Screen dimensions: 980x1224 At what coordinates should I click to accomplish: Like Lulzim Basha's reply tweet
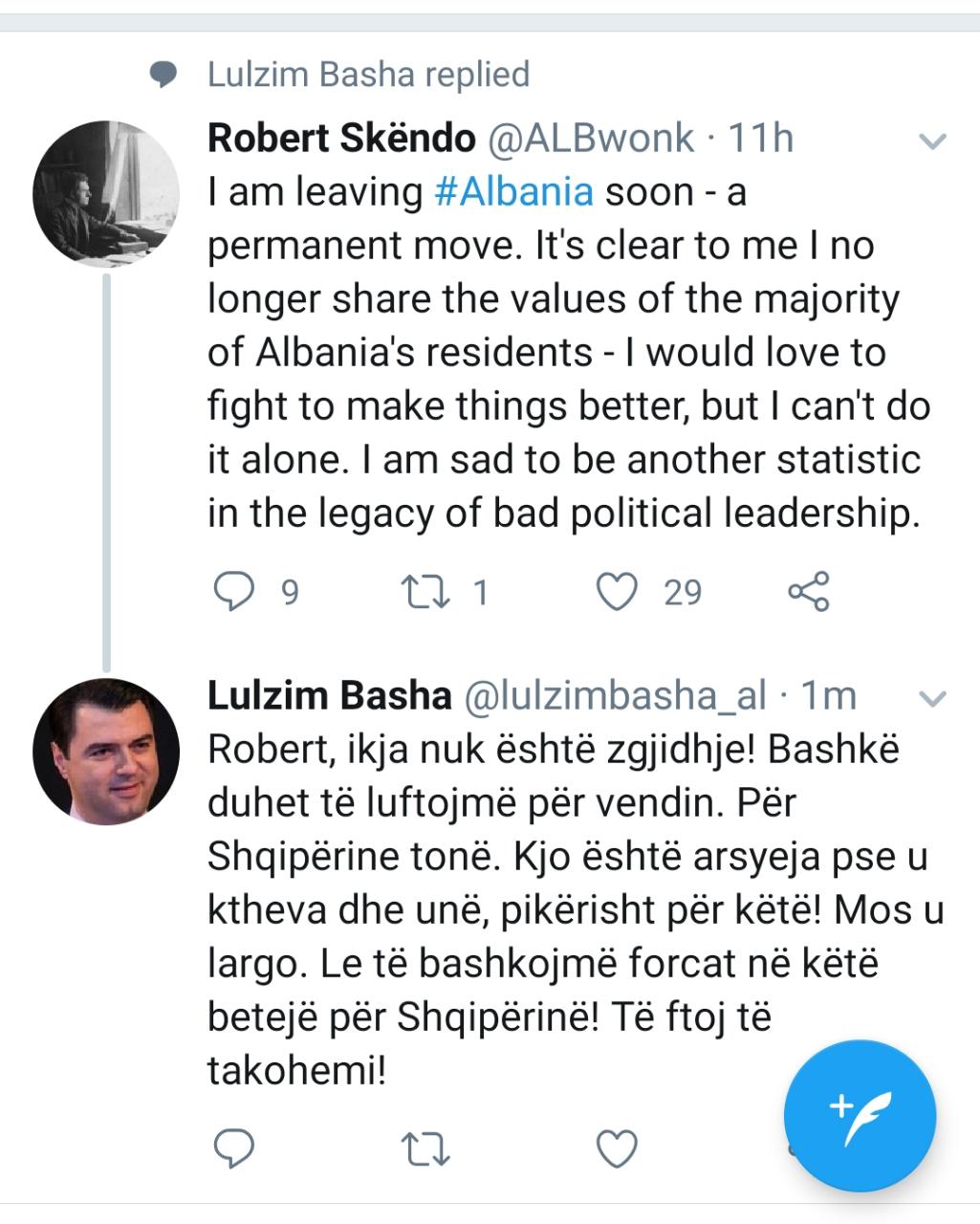click(x=617, y=1148)
